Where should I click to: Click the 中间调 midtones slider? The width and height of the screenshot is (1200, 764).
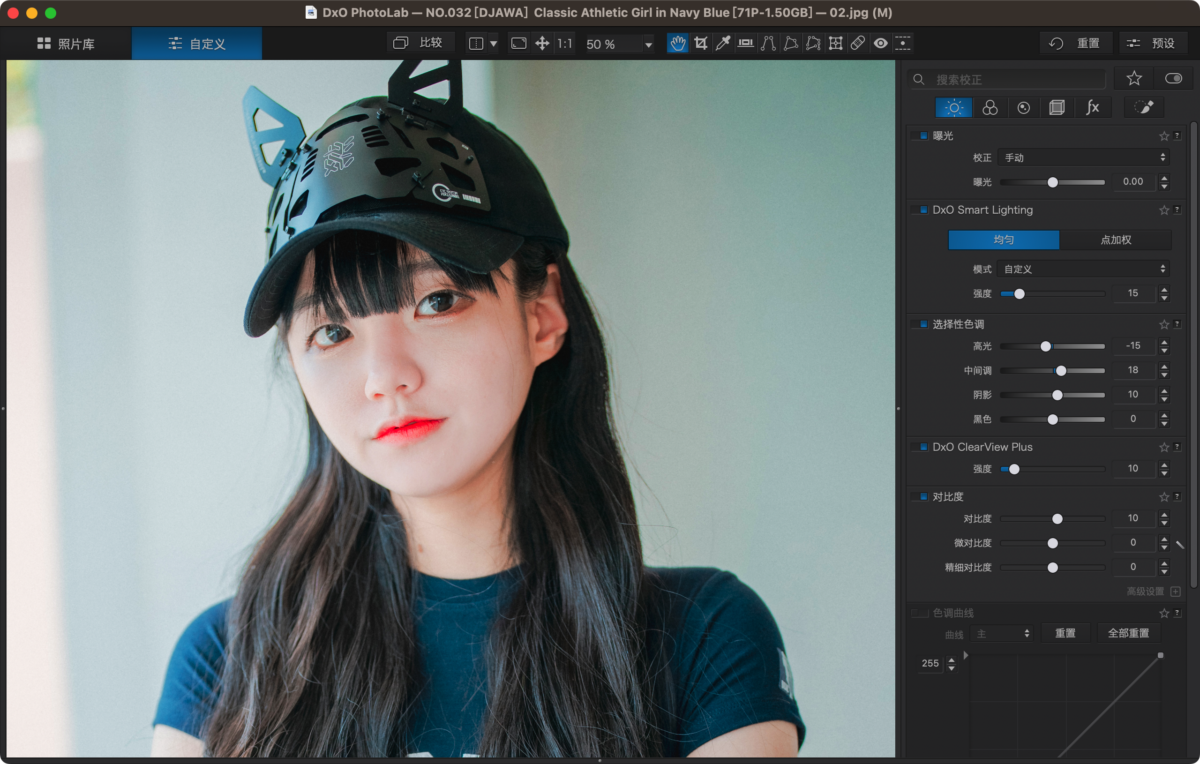click(x=1052, y=370)
